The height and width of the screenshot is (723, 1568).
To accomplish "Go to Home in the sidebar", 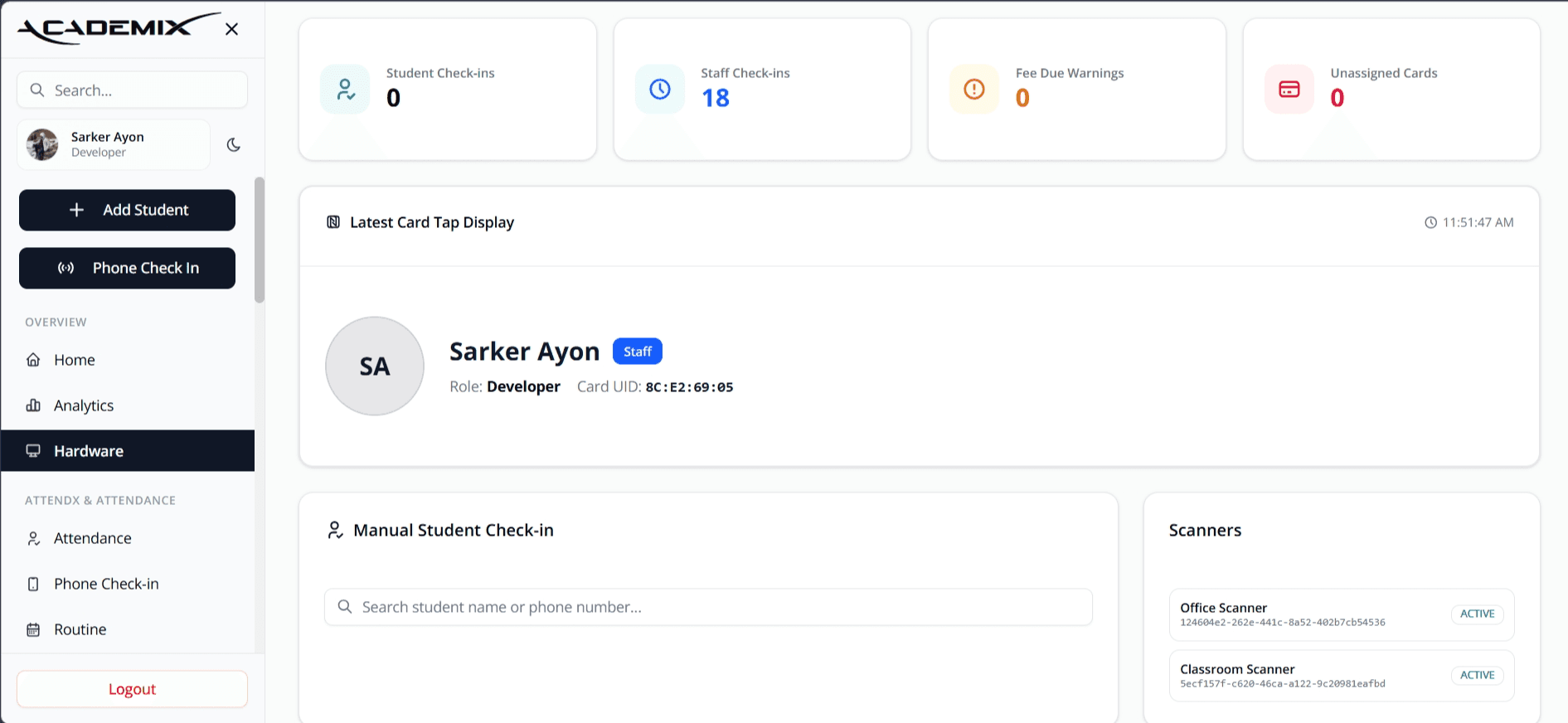I will (128, 360).
